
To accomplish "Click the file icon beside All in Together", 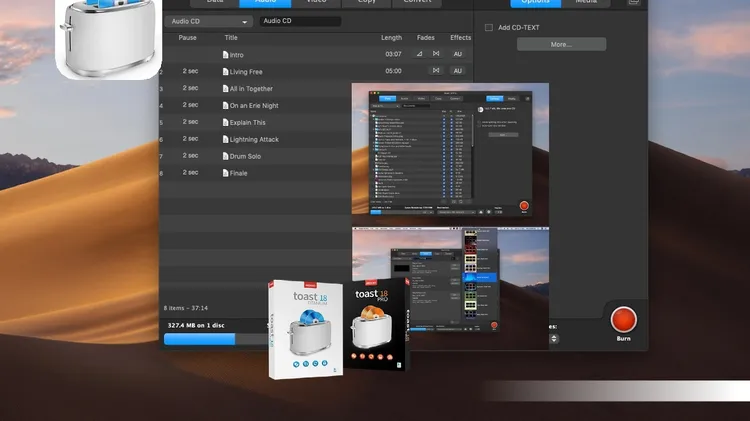I will pos(225,89).
